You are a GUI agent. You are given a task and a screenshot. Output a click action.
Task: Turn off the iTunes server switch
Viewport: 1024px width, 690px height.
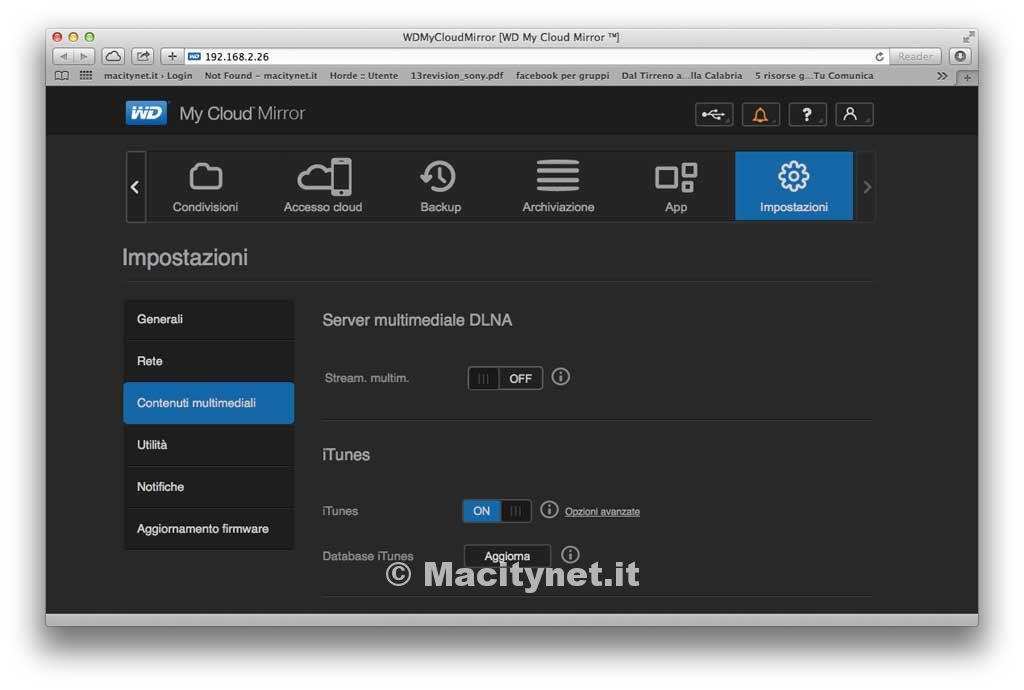pyautogui.click(x=497, y=510)
